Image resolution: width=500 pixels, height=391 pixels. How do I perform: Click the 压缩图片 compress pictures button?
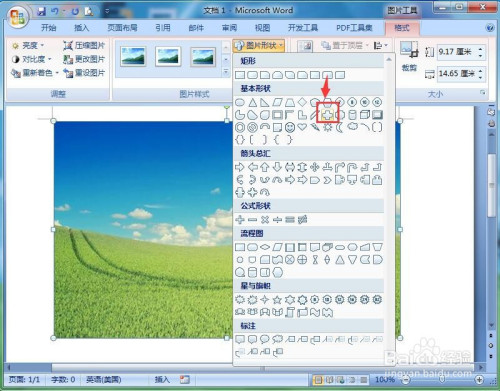84,45
